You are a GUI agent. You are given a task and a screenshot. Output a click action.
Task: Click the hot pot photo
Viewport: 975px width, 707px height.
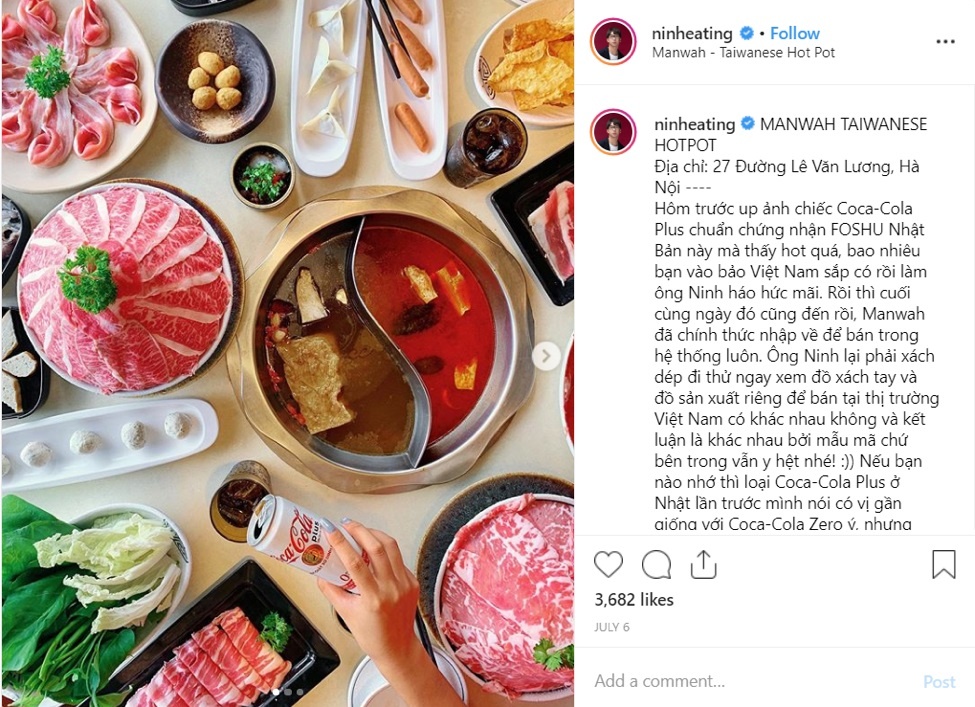click(287, 353)
